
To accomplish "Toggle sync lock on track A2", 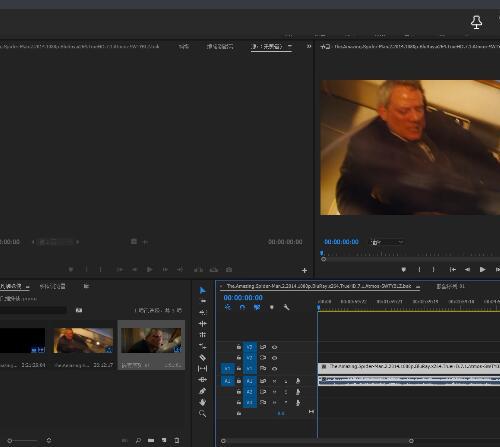I will coord(263,392).
